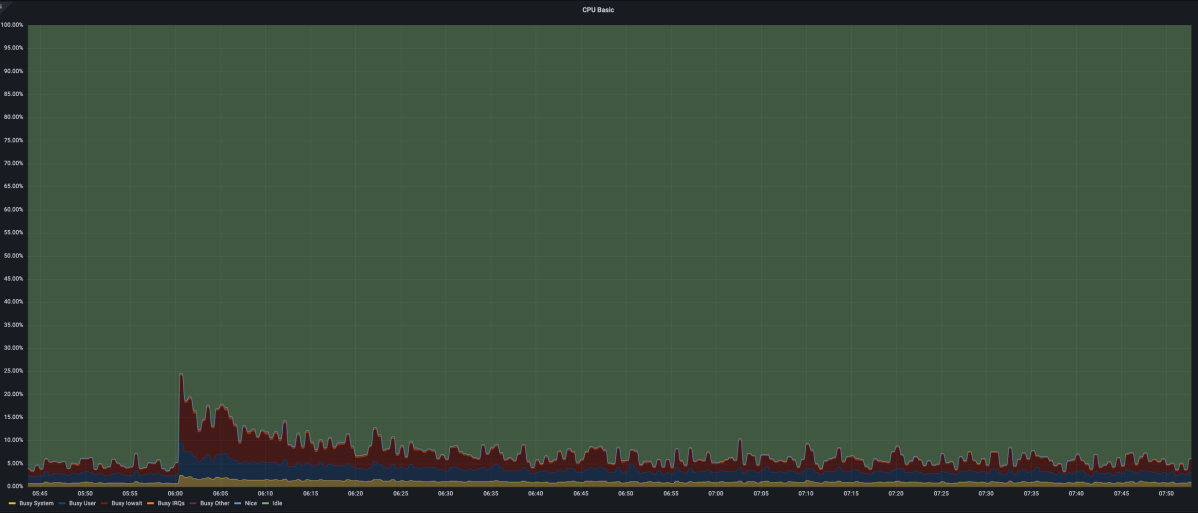1198x513 pixels.
Task: Open color picker for Busy User swatch
Action: tap(63, 504)
